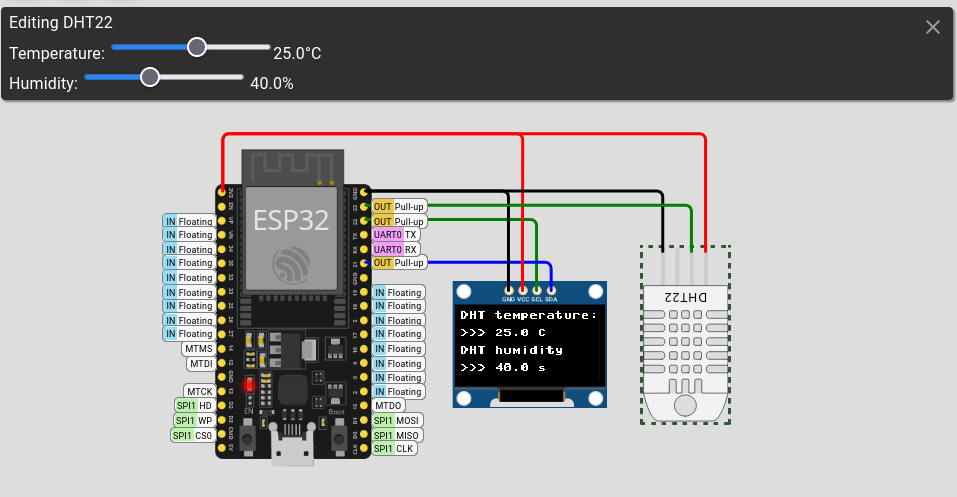Click the MTDO pin label
Screen dimensions: 957x497
(388, 406)
